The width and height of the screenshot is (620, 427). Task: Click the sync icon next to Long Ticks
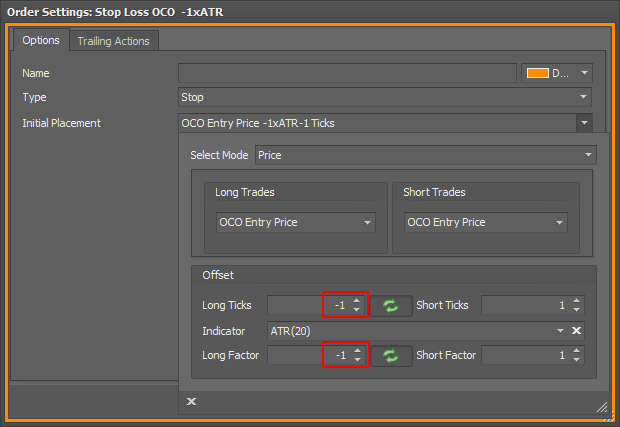(391, 306)
